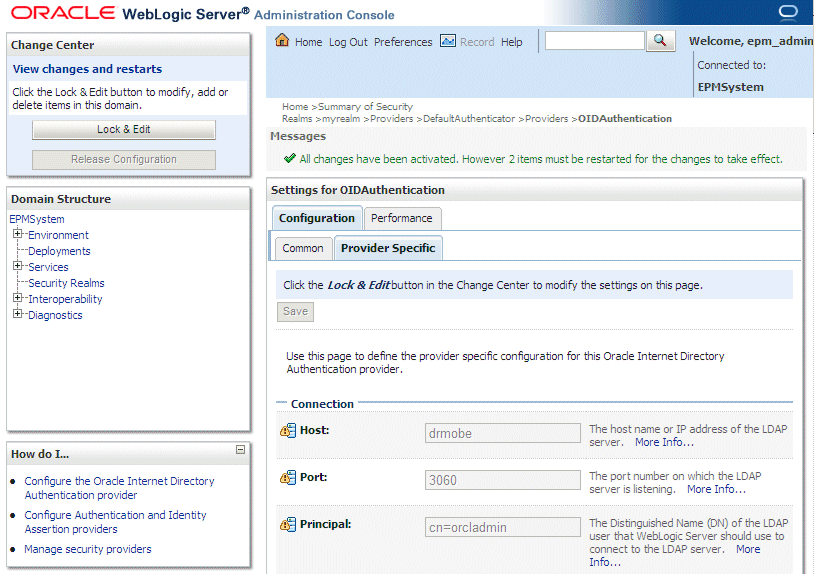814x574 pixels.
Task: Click Providers breadcrumb after DefaultAuthenticator
Action: click(547, 119)
